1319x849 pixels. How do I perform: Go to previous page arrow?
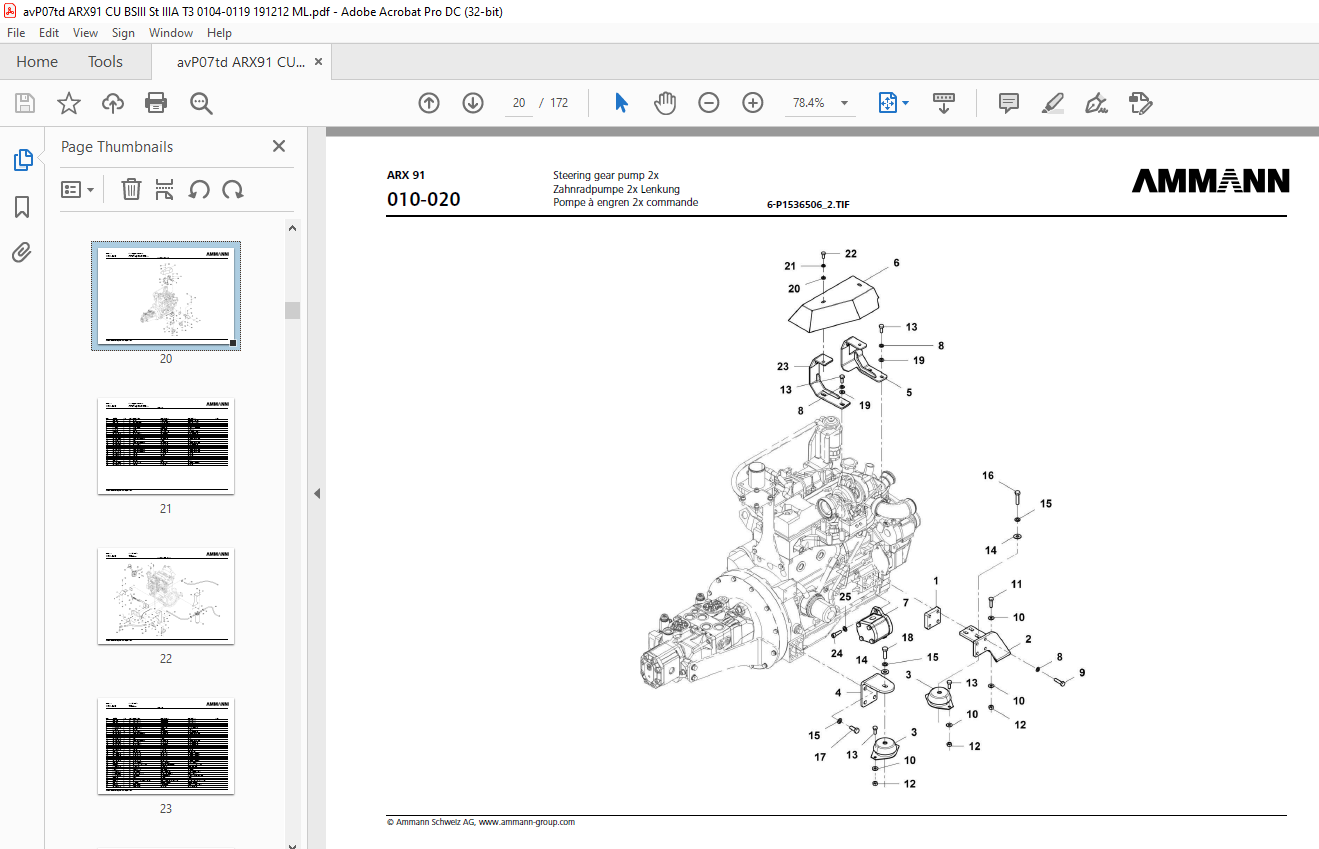point(429,103)
